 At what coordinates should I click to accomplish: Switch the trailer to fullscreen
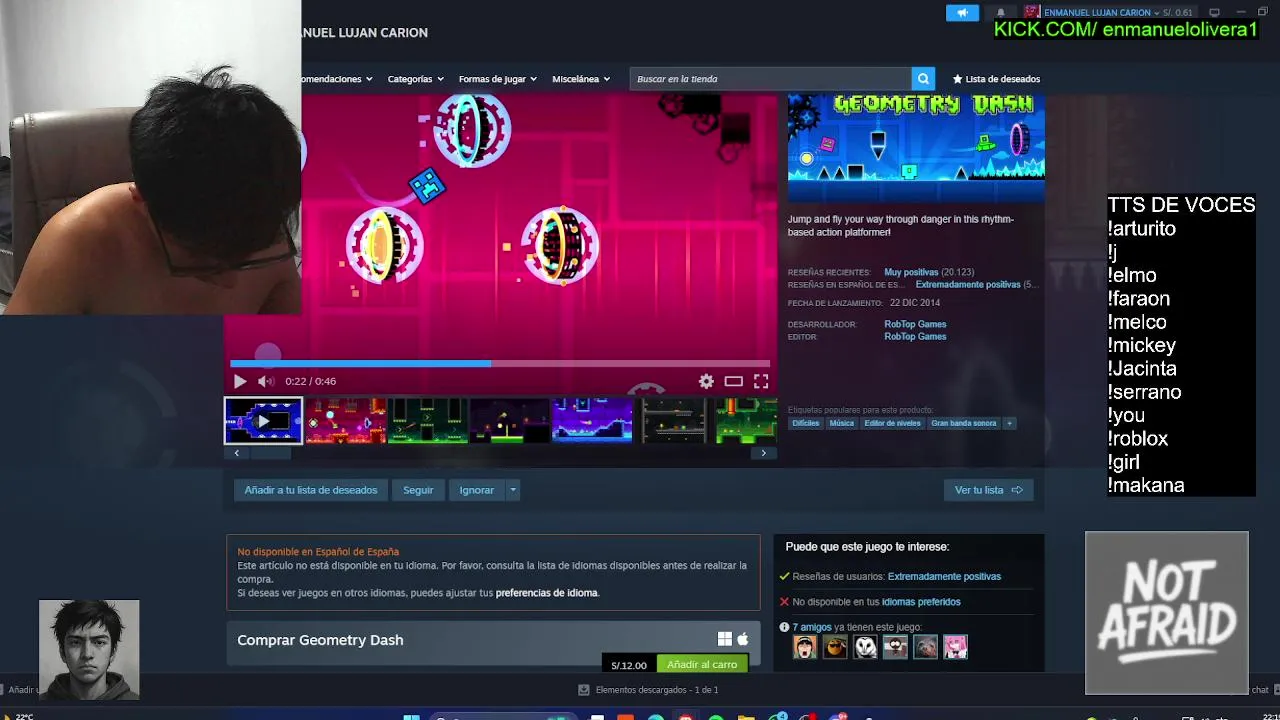tap(761, 381)
